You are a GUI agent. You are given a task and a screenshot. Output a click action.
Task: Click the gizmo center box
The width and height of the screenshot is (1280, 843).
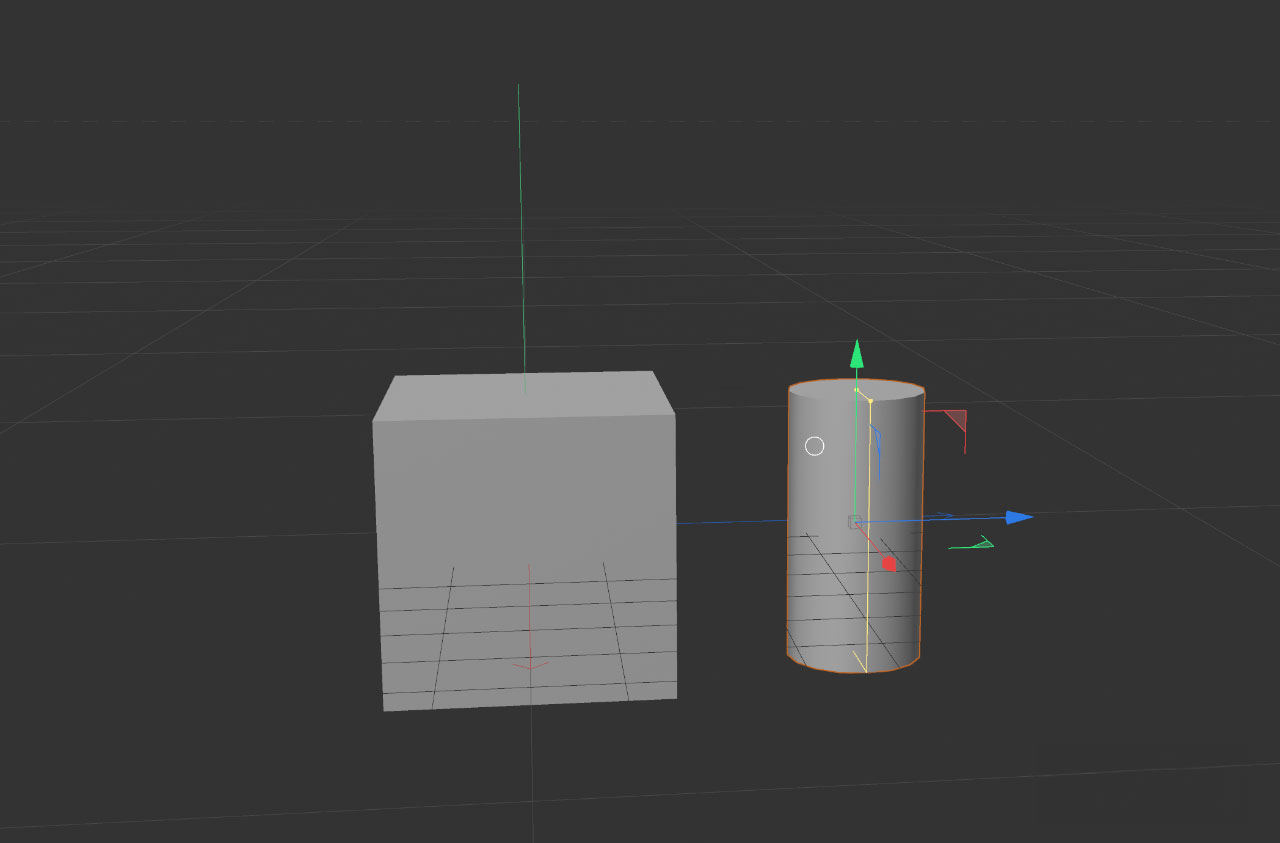click(x=854, y=522)
